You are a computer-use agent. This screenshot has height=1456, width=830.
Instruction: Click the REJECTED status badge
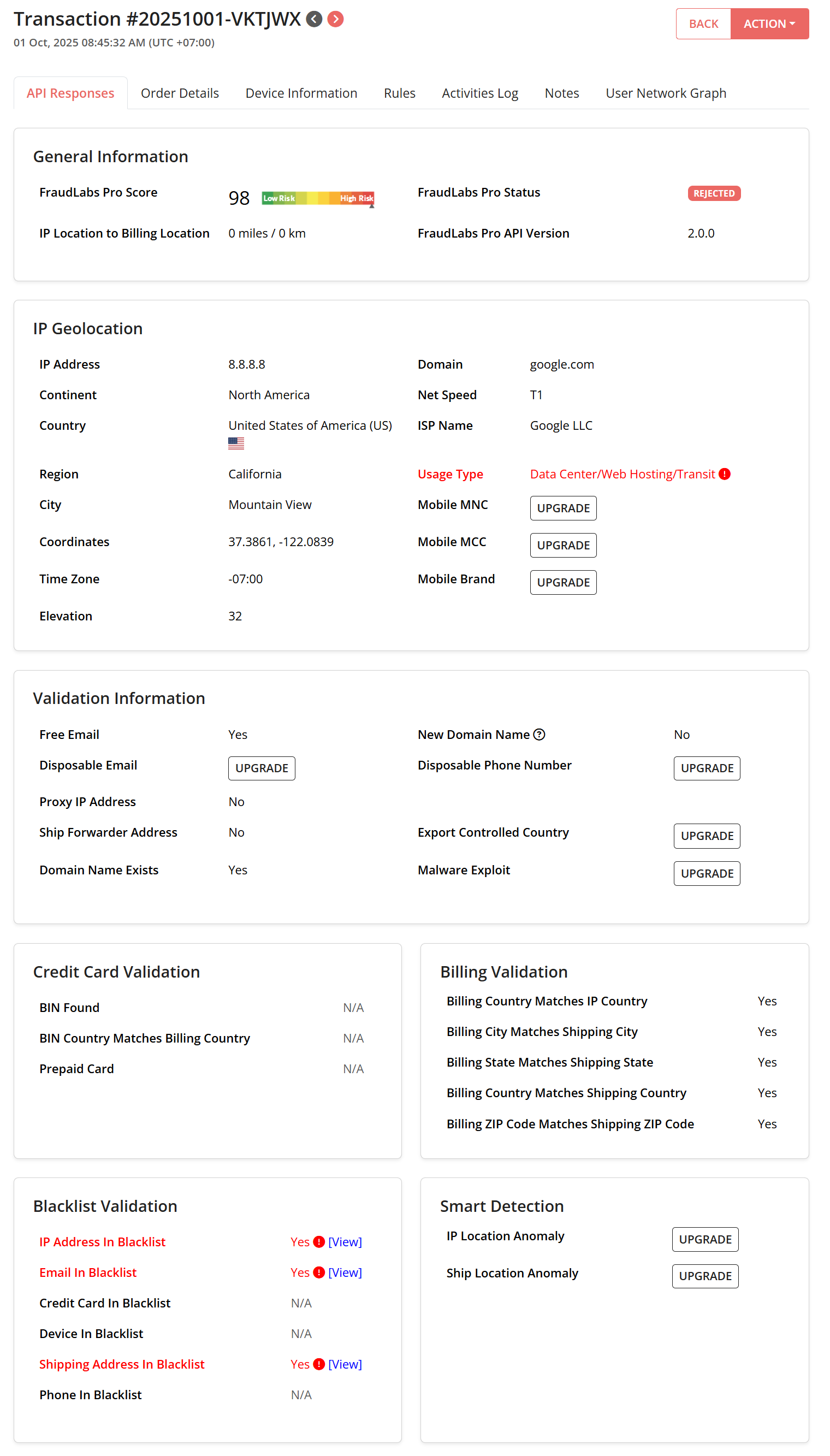point(713,194)
